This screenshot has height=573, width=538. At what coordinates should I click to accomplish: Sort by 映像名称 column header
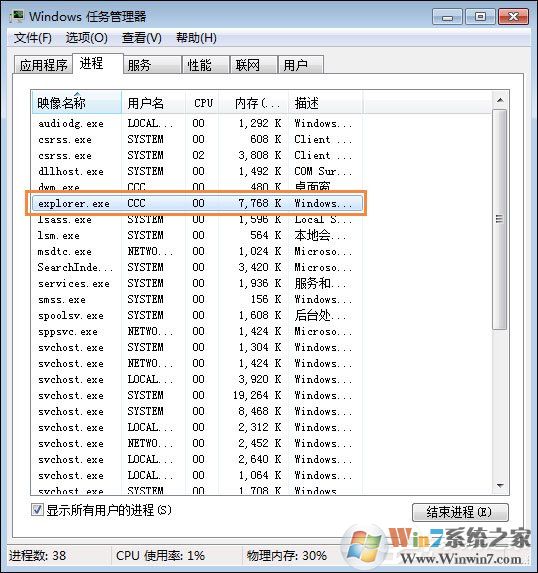click(76, 103)
